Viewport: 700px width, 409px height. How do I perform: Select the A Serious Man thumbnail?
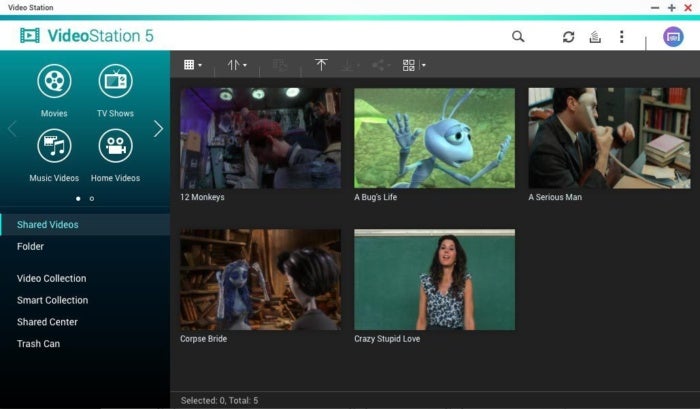pyautogui.click(x=609, y=138)
